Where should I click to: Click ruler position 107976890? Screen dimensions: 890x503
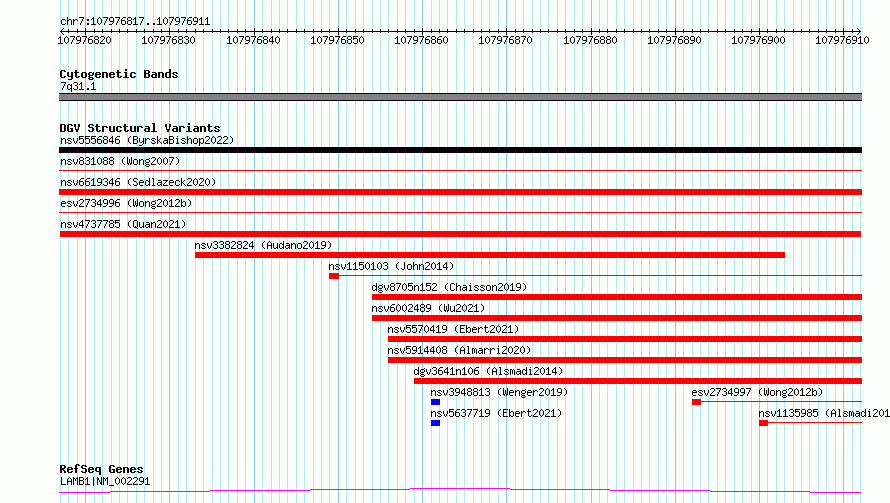coord(674,40)
